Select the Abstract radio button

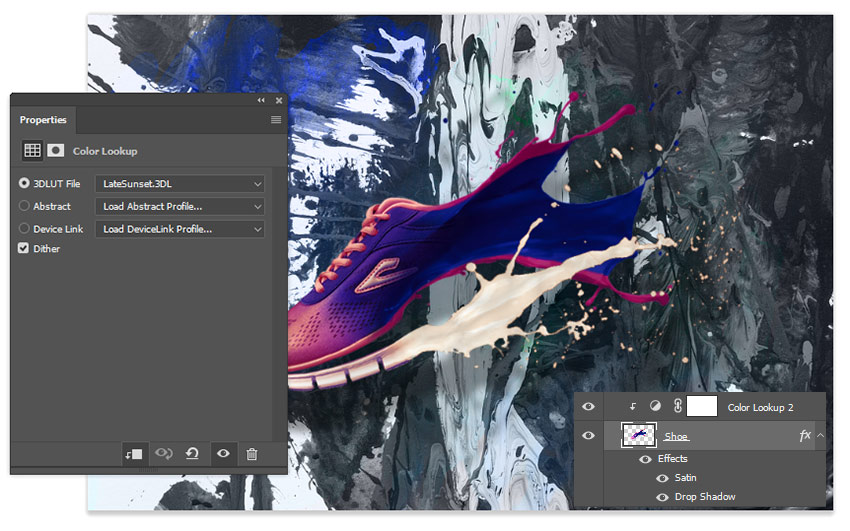pos(24,206)
